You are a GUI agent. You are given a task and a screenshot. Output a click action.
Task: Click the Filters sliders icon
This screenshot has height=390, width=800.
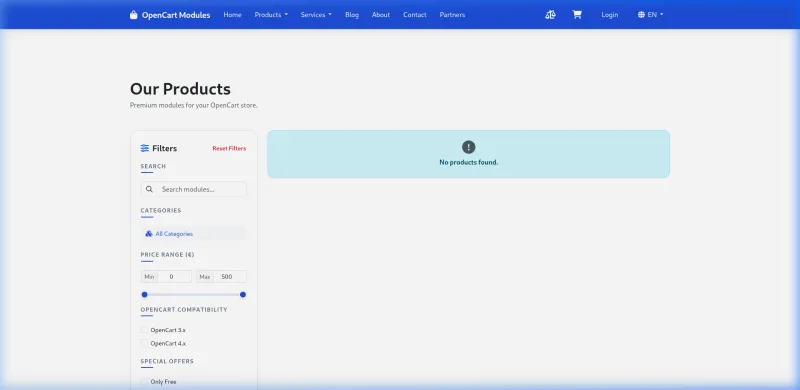click(x=145, y=149)
